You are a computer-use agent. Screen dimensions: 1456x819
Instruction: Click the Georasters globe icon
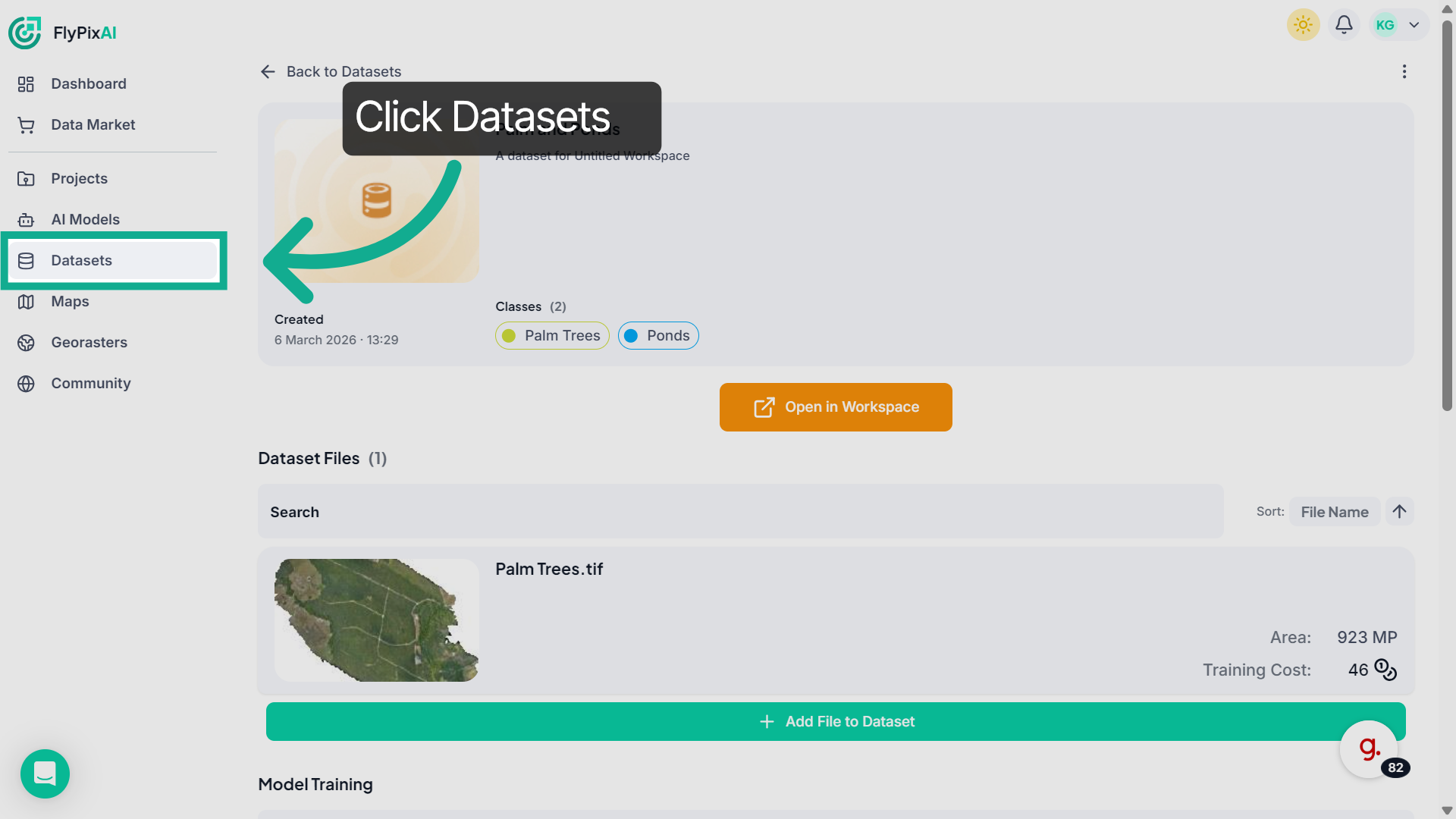pos(26,343)
